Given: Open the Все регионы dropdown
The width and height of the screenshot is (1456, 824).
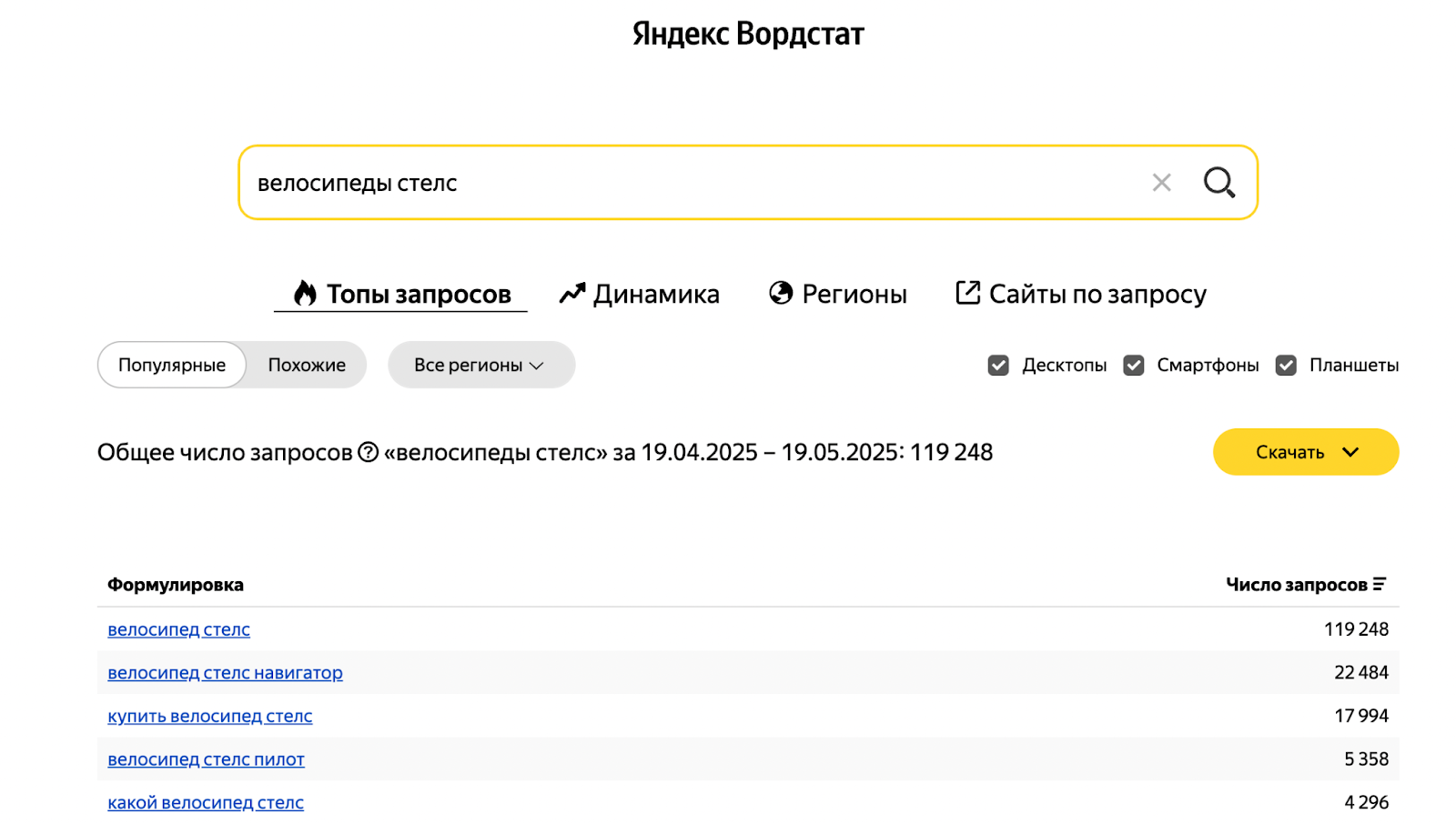Looking at the screenshot, I should click(480, 365).
